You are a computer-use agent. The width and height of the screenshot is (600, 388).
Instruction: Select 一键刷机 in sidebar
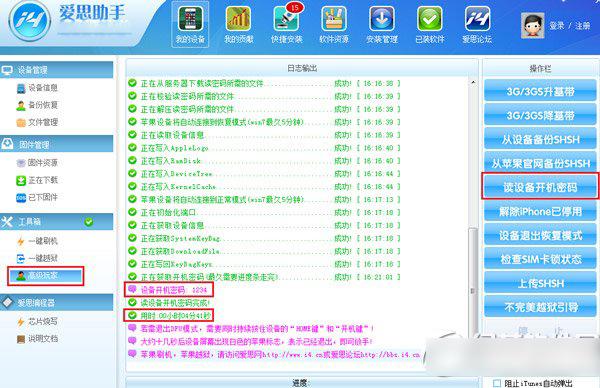[x=38, y=241]
